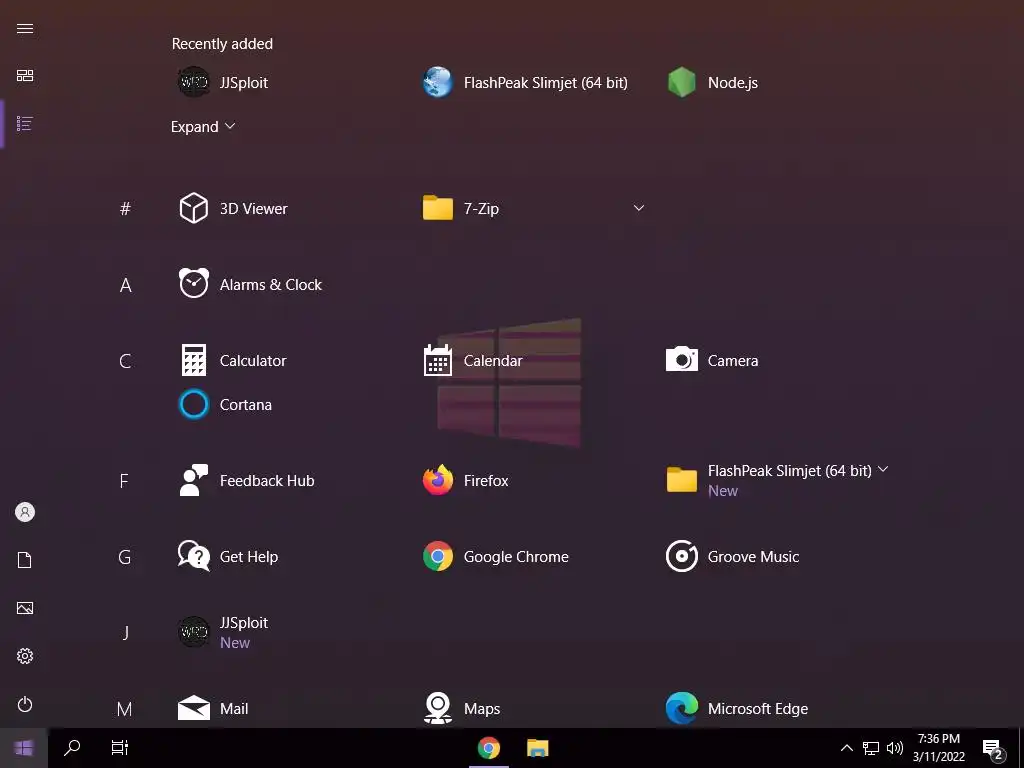Jump to letter # index
Screen dimensions: 1024x768
(125, 208)
